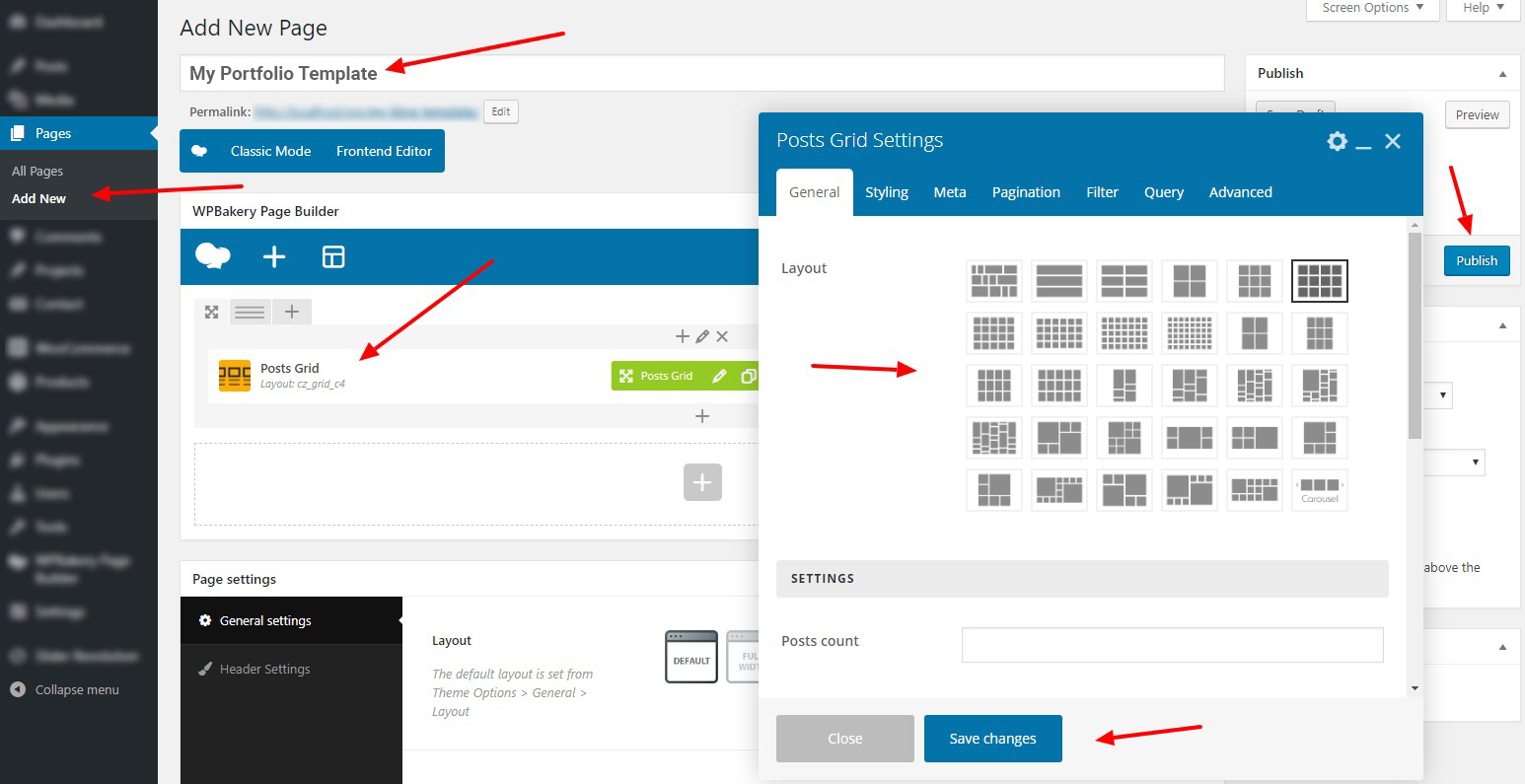
Task: Select the first grid layout thumbnail in Layout
Action: [x=993, y=281]
